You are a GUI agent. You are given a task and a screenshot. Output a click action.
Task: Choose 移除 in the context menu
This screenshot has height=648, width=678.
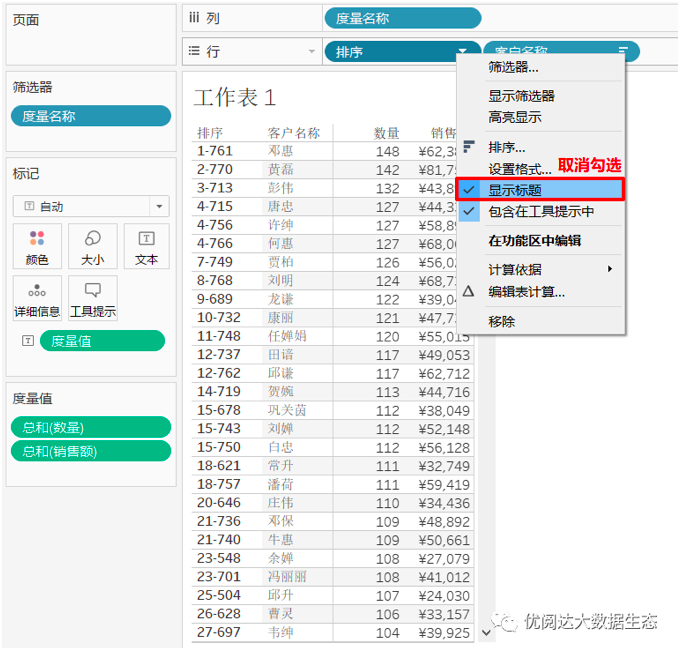(x=502, y=321)
